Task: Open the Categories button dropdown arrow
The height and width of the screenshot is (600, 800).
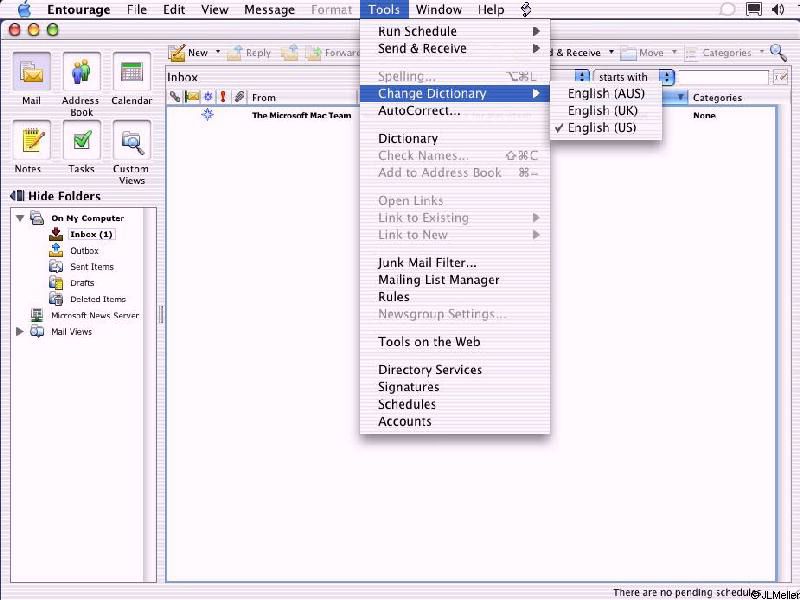Action: coord(762,52)
